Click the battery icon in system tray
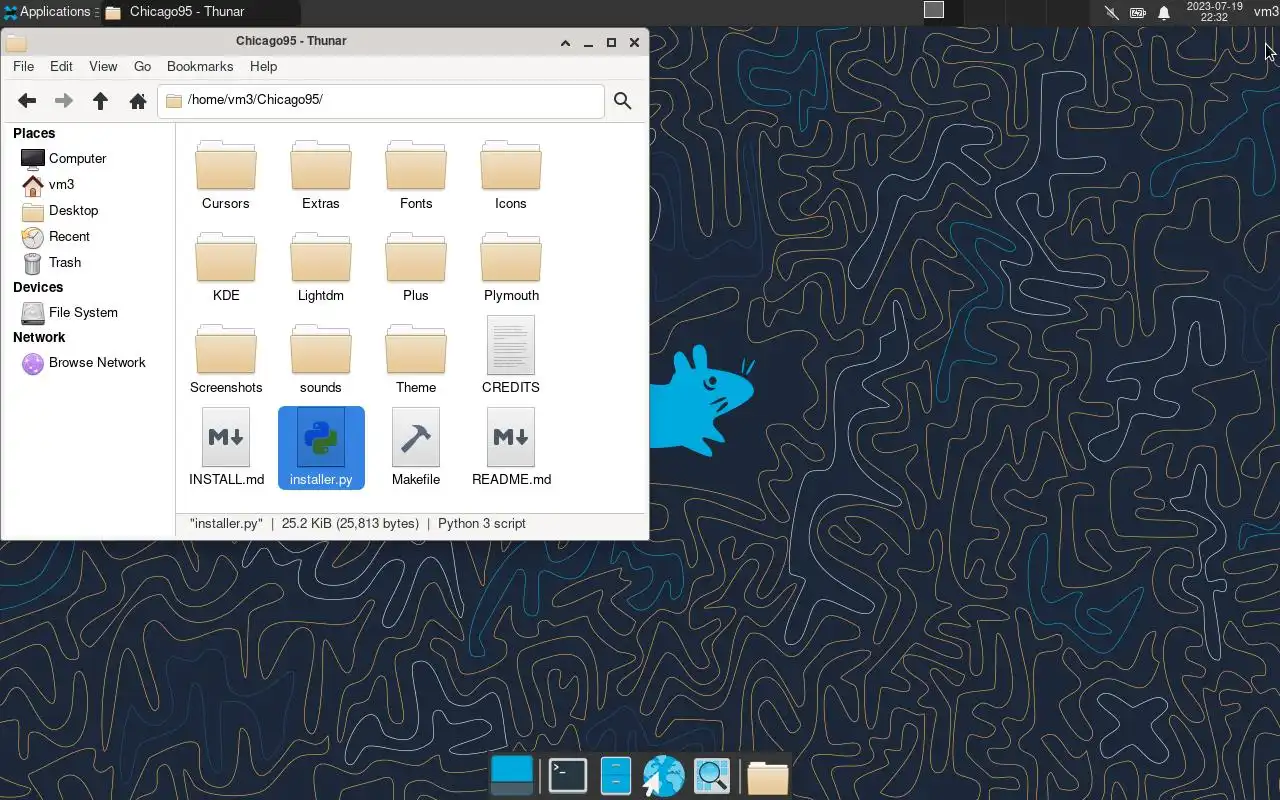Image resolution: width=1280 pixels, height=800 pixels. coord(1138,12)
